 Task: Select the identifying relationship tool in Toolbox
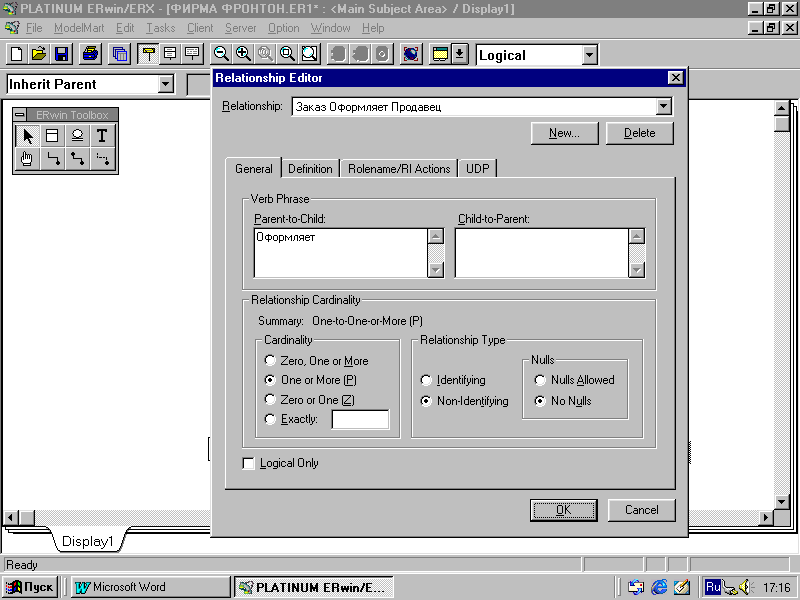tap(52, 159)
